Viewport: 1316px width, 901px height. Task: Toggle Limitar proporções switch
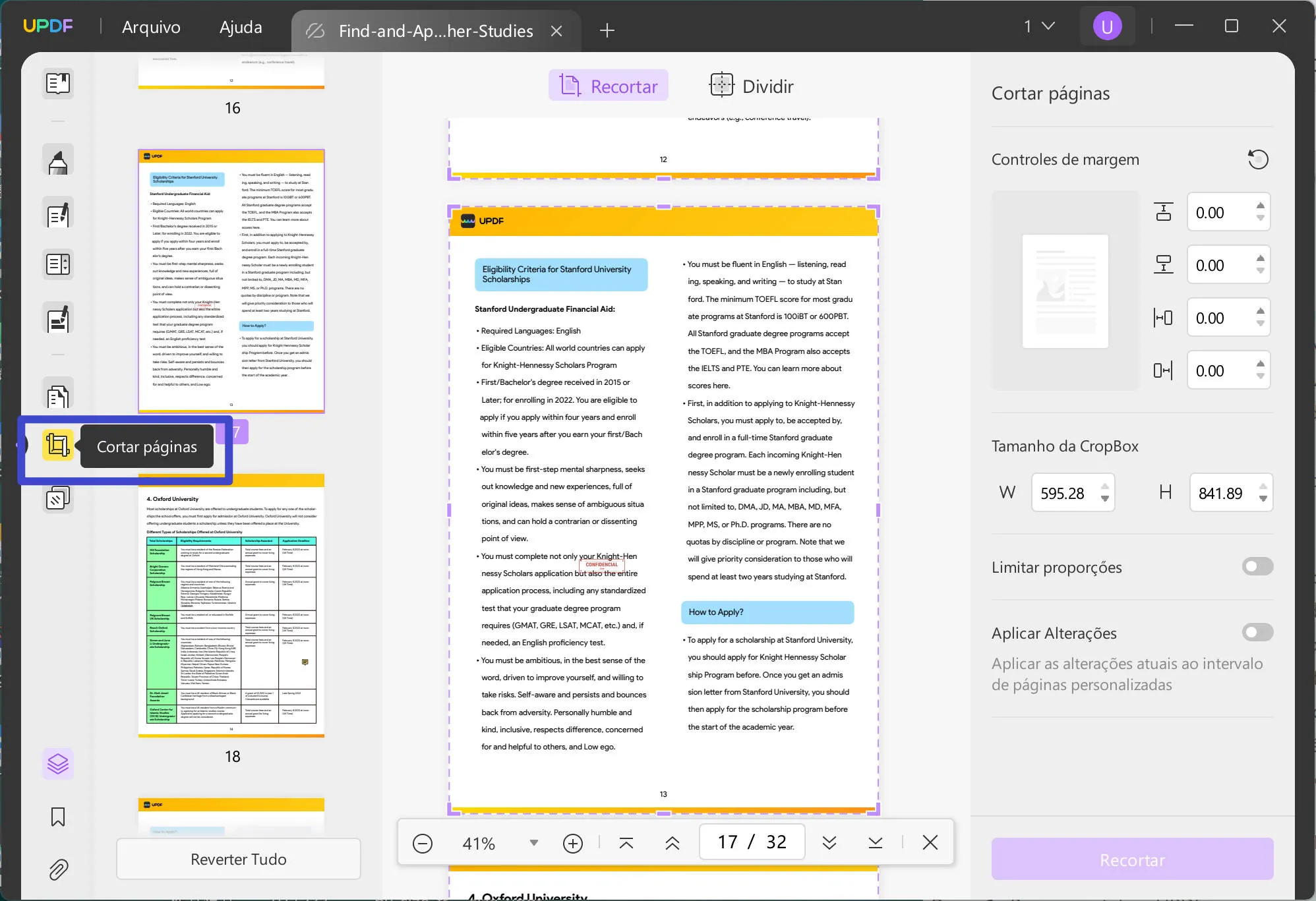click(1257, 566)
